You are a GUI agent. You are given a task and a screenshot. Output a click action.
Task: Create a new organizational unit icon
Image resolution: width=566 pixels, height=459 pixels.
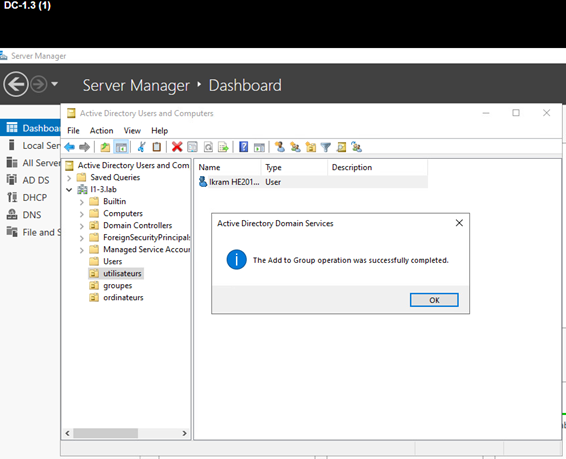pos(311,147)
